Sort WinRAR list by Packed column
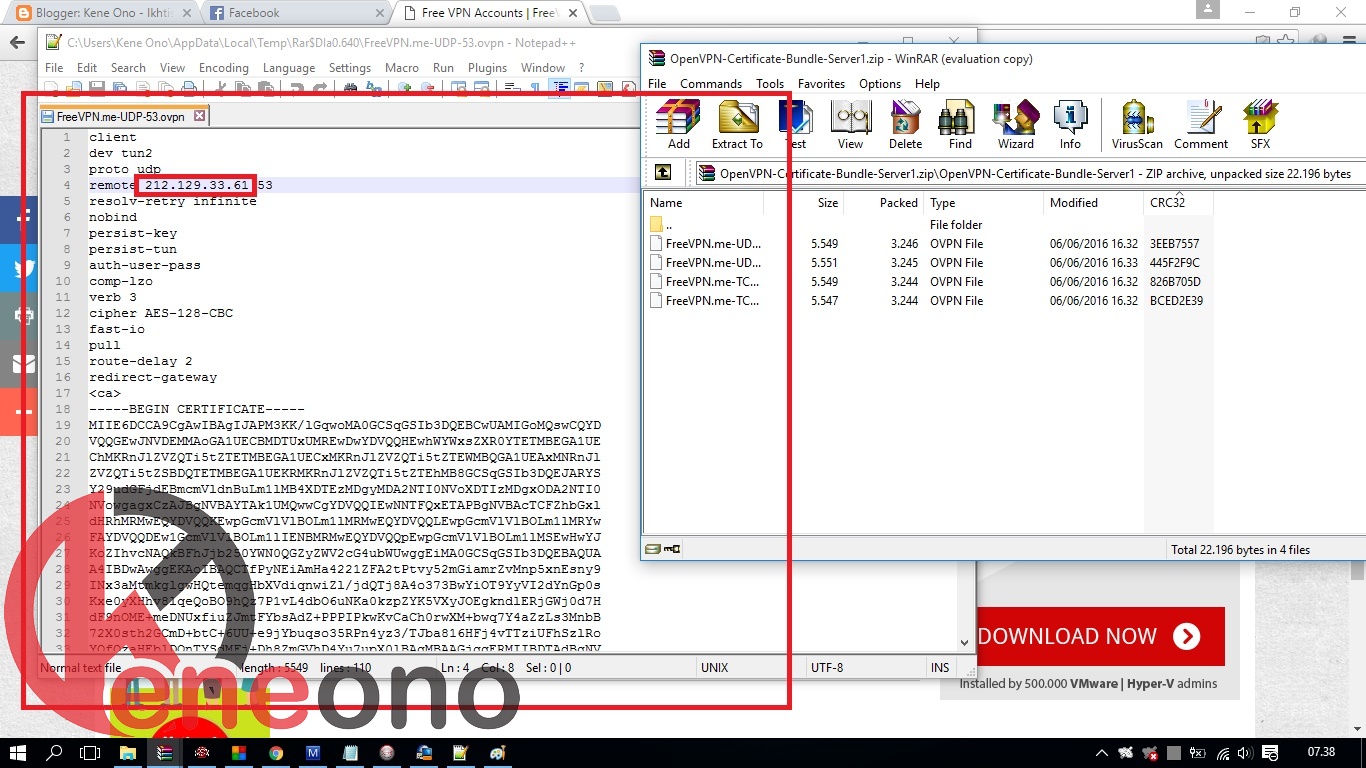 click(x=883, y=202)
